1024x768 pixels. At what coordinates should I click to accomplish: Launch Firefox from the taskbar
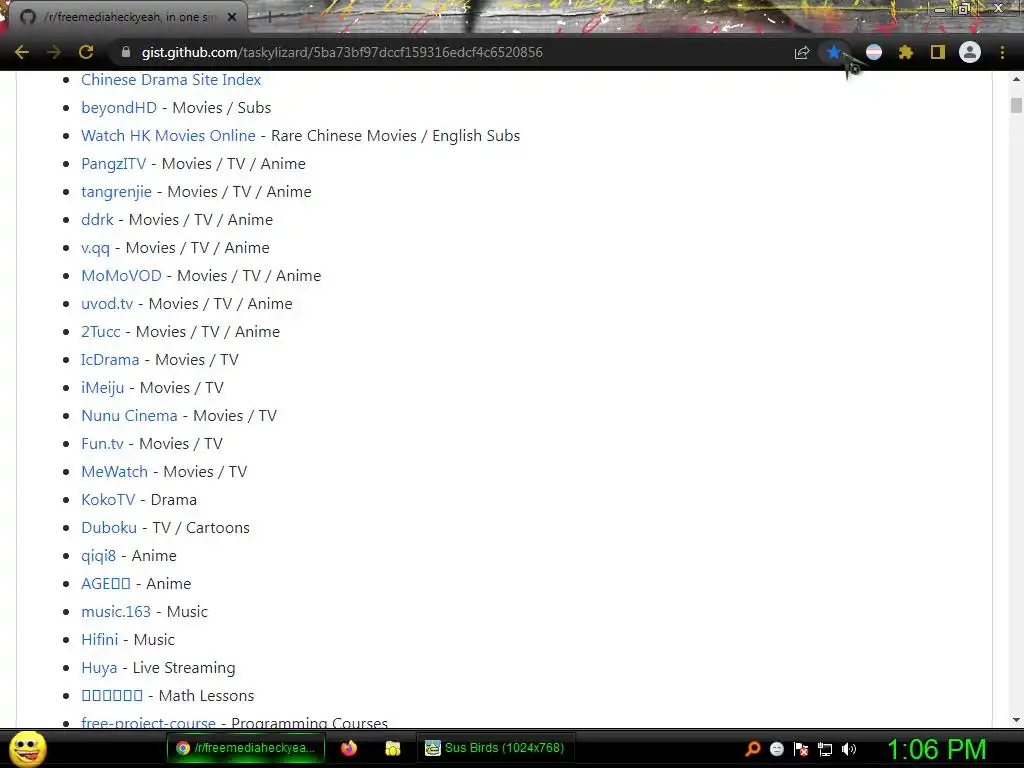click(x=349, y=748)
